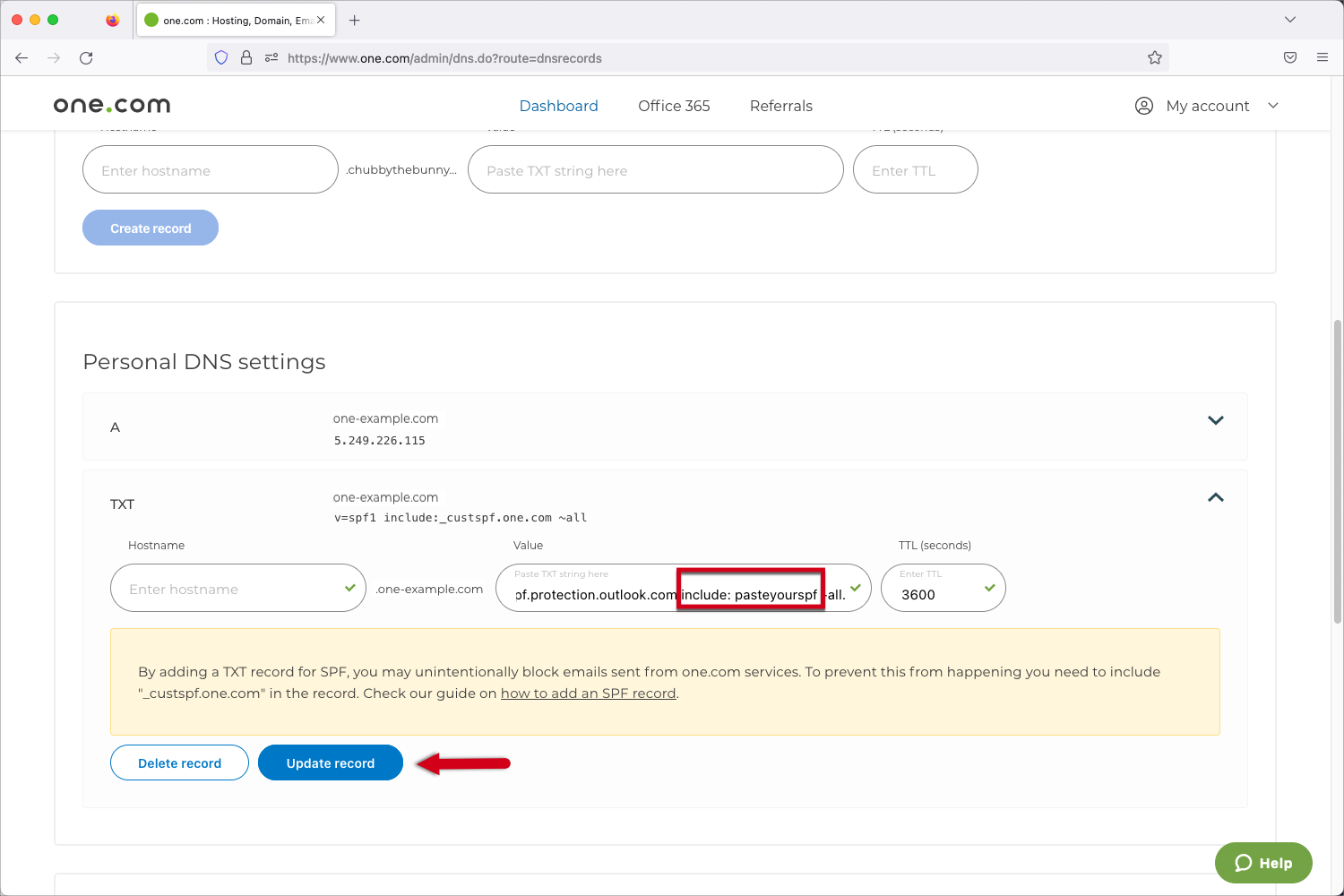The width and height of the screenshot is (1344, 896).
Task: Open the My account dropdown
Action: 1273,105
